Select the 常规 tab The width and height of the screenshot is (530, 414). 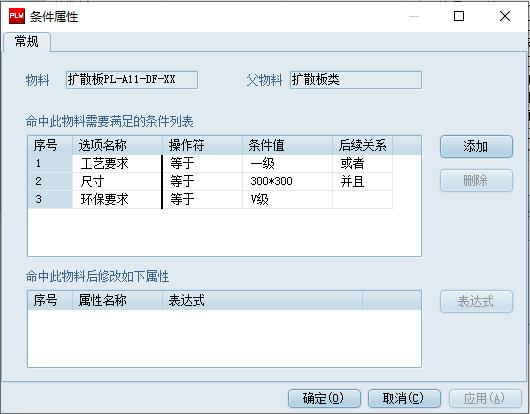tap(27, 42)
